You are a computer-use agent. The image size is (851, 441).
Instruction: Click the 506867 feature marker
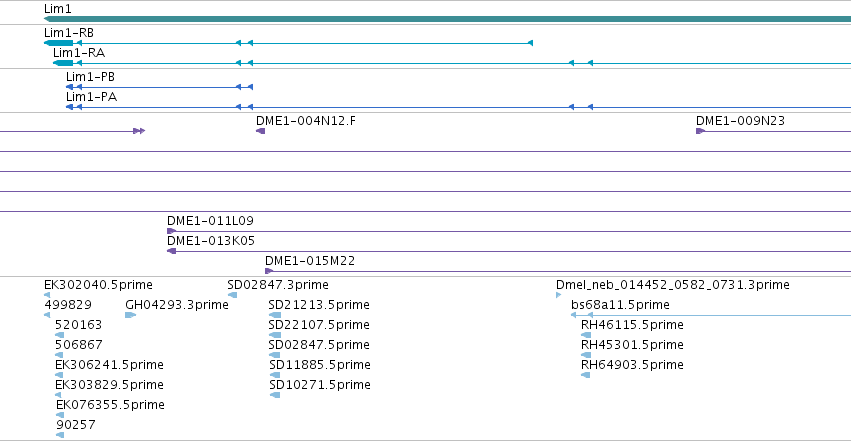tap(59, 355)
